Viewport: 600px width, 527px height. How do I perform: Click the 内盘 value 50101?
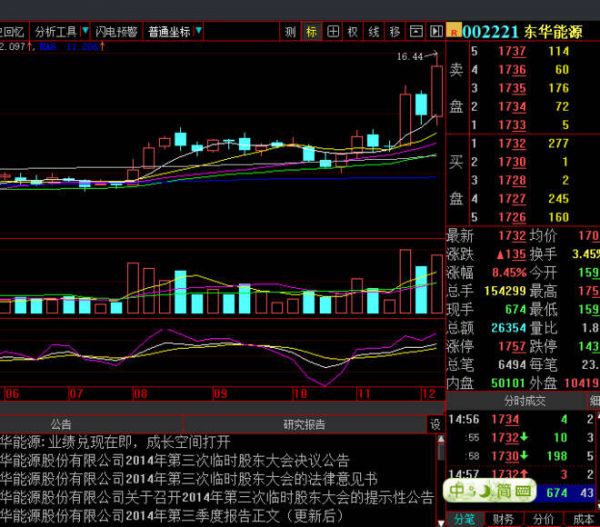(508, 383)
